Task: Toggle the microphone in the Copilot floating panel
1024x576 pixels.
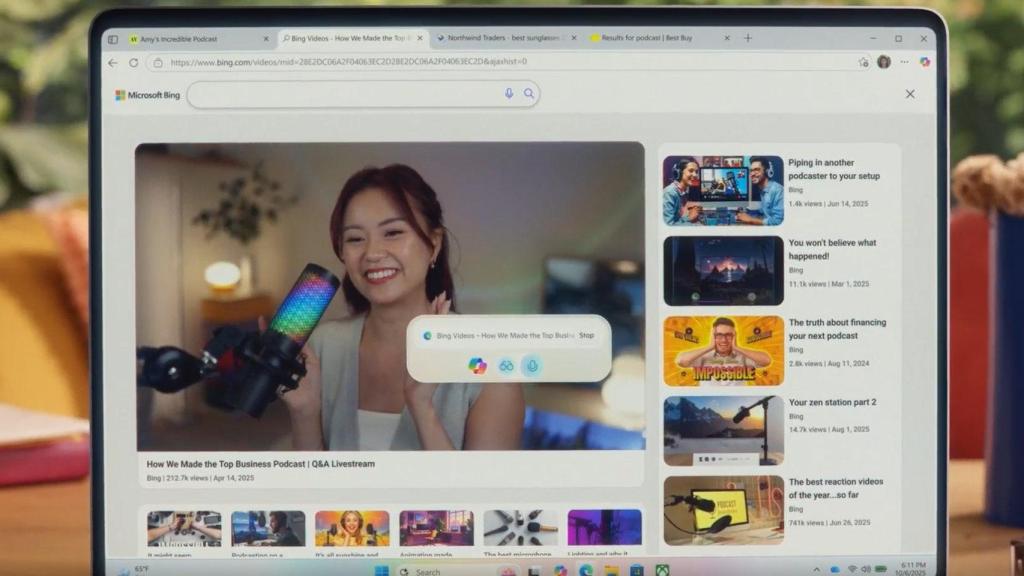Action: [x=532, y=366]
